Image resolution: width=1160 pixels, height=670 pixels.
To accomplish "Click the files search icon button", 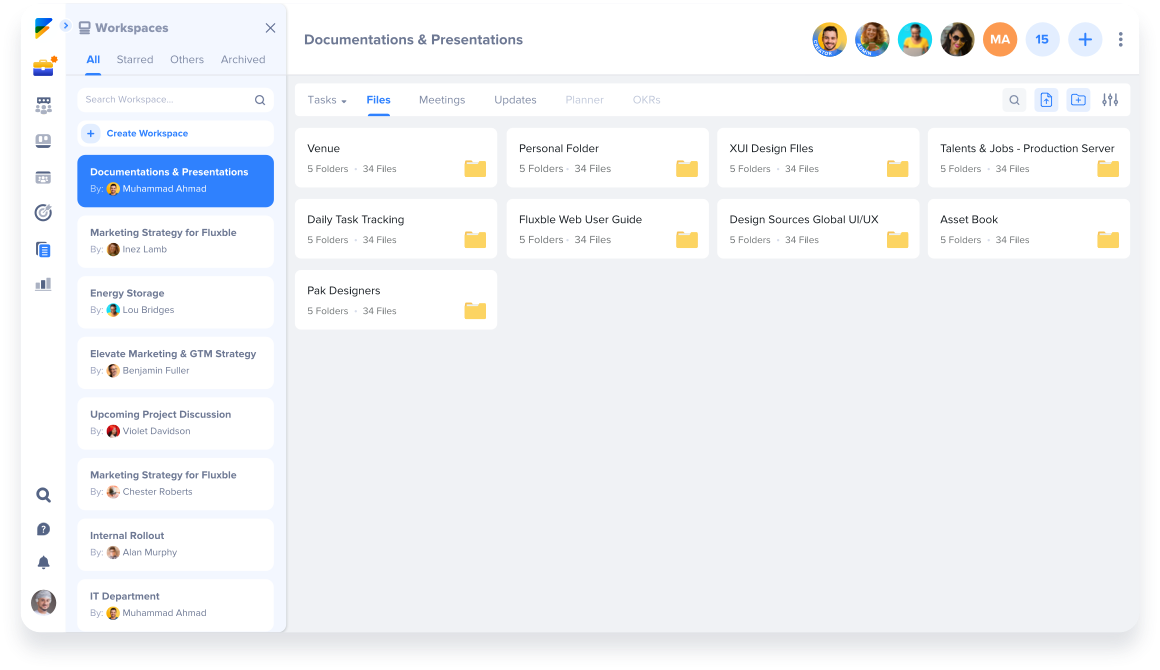I will point(1014,100).
